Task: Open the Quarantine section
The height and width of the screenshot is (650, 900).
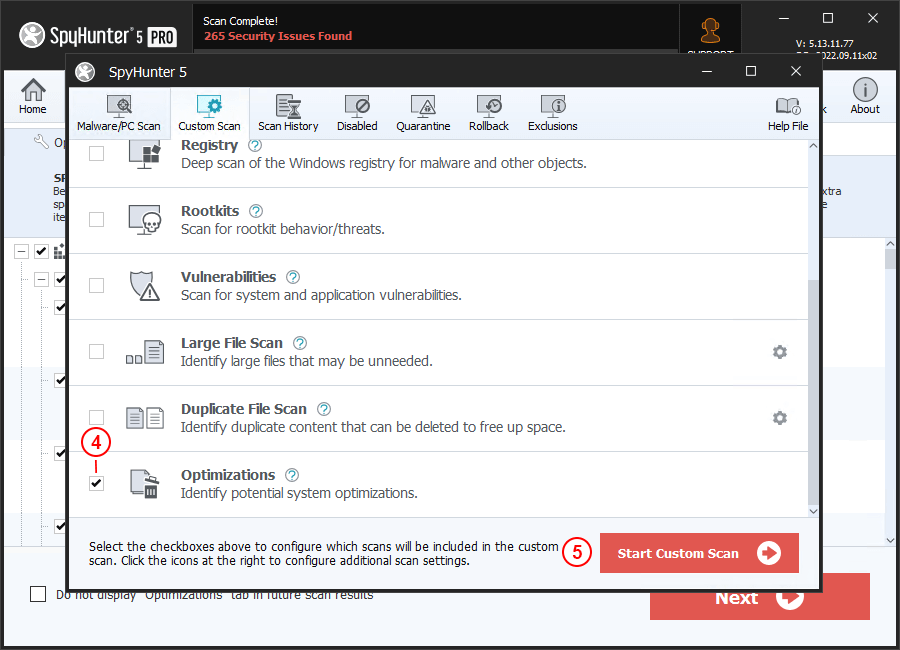Action: pos(423,114)
